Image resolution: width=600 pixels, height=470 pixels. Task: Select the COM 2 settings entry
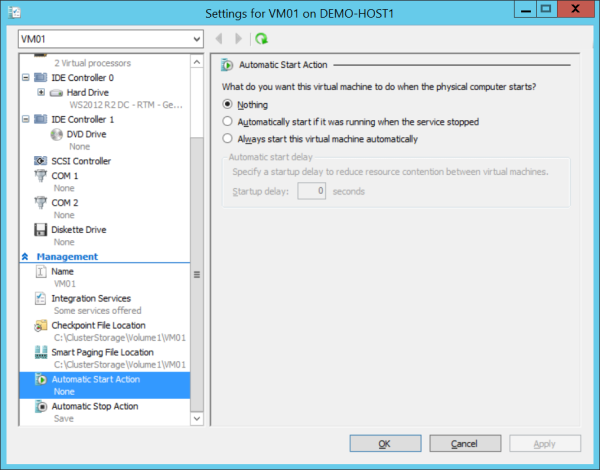(64, 202)
